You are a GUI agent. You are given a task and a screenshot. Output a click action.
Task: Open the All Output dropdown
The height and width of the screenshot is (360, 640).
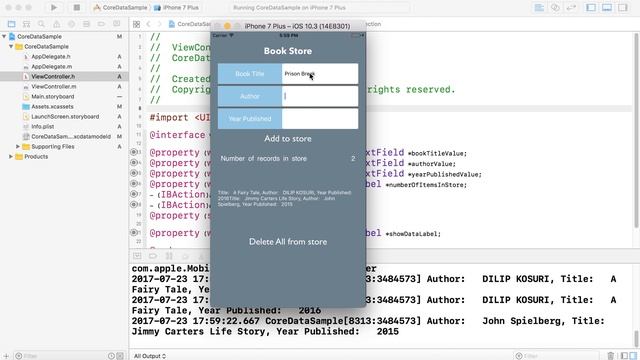pos(150,356)
